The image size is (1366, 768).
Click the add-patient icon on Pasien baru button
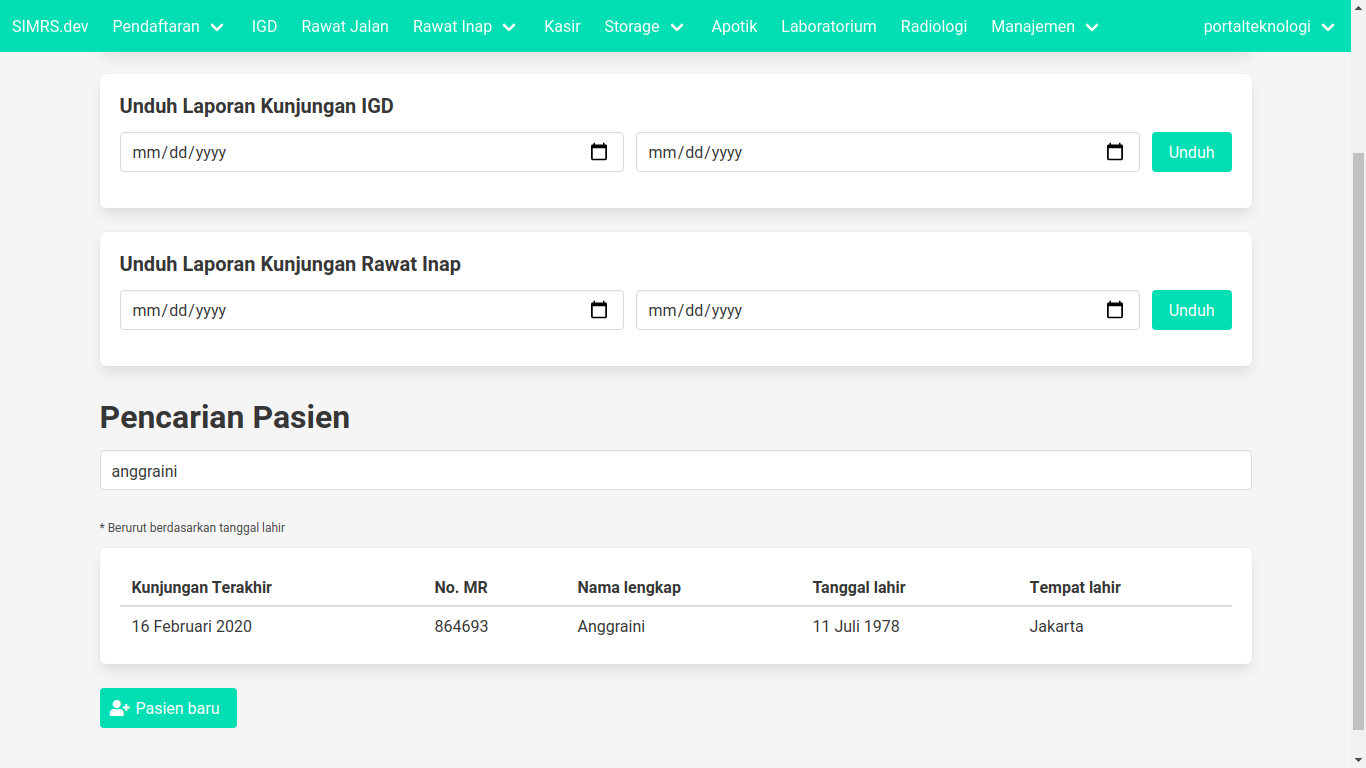tap(119, 707)
